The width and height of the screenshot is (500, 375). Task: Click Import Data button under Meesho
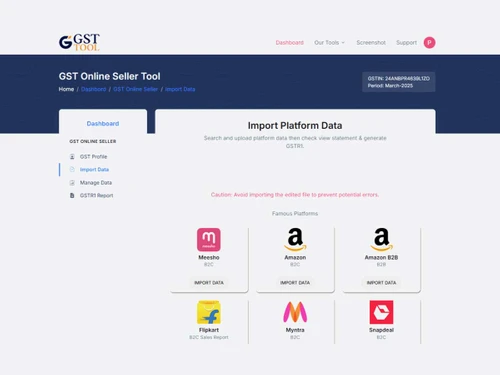coord(209,283)
